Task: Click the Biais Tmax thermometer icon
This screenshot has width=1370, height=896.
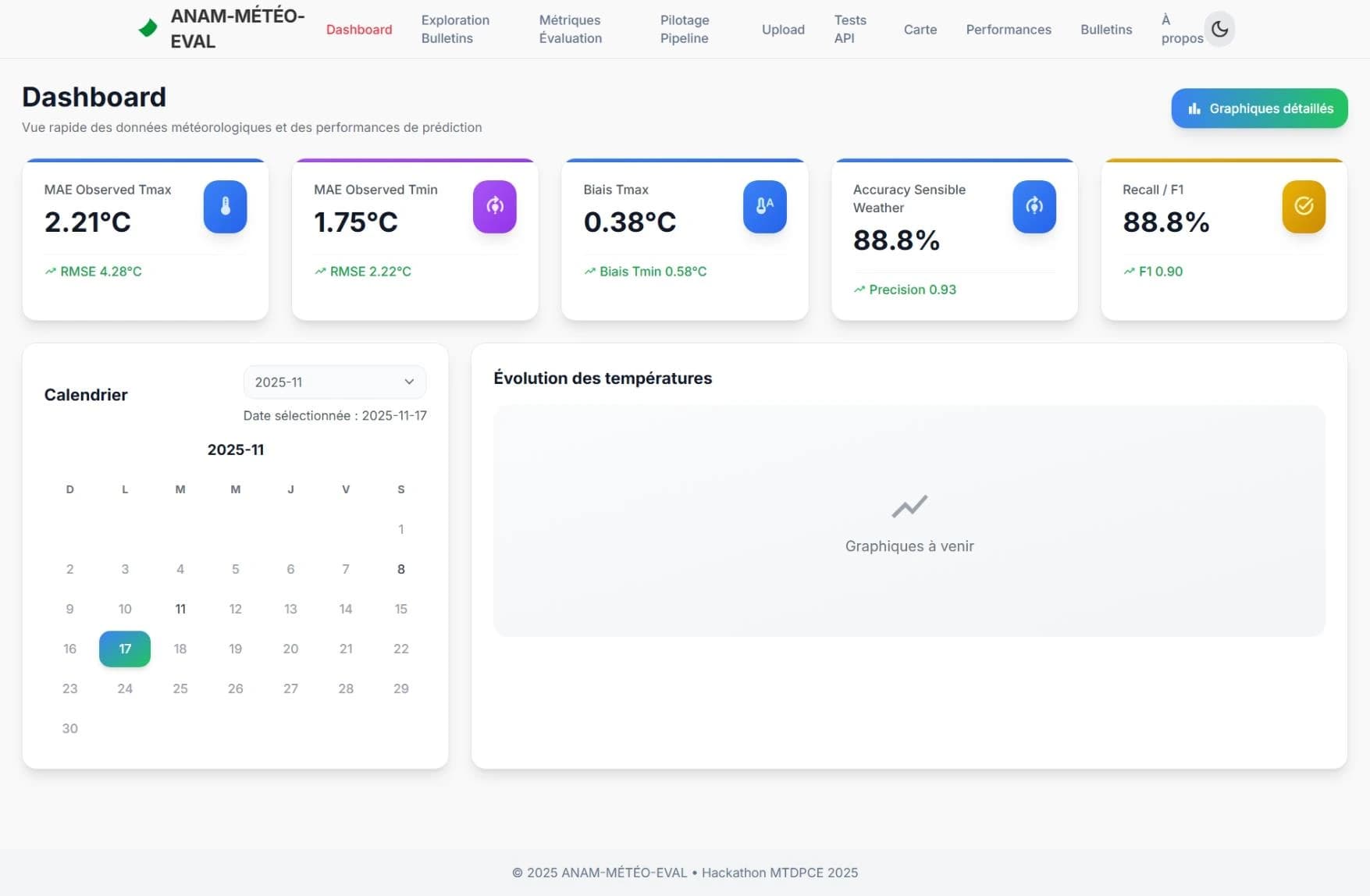Action: coord(764,207)
